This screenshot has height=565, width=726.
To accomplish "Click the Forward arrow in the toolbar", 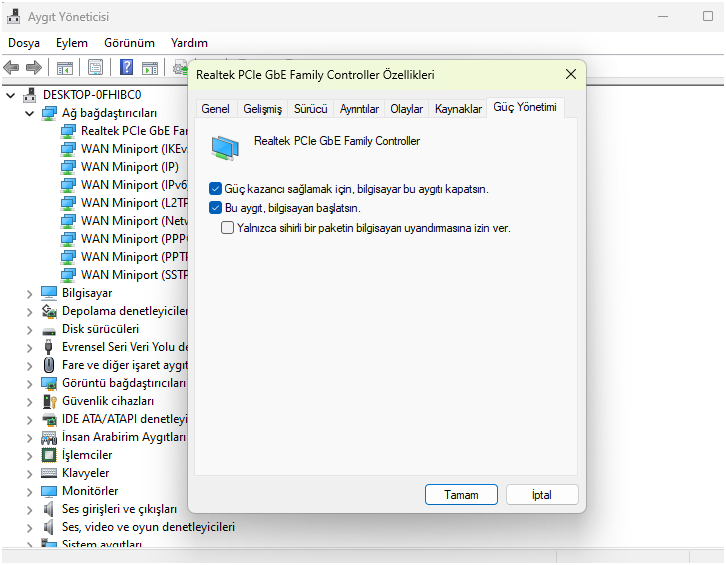I will pyautogui.click(x=34, y=68).
